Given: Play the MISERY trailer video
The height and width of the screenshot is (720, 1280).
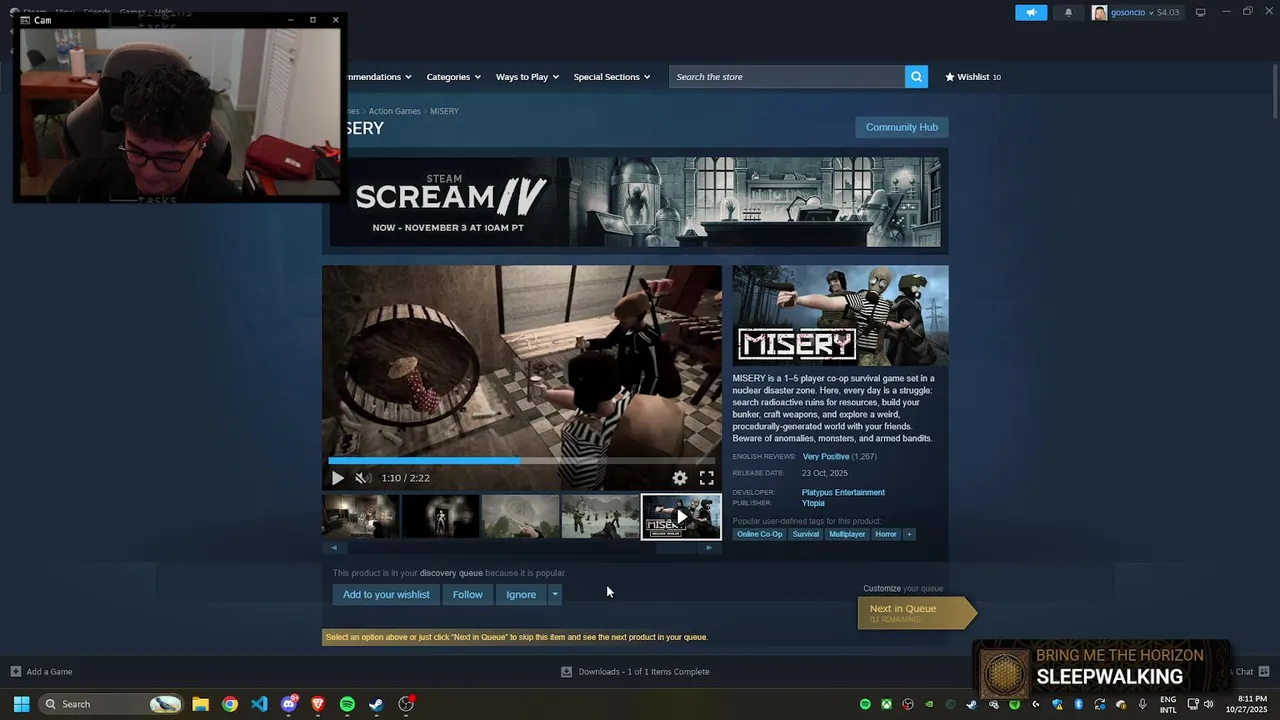Looking at the screenshot, I should (337, 478).
